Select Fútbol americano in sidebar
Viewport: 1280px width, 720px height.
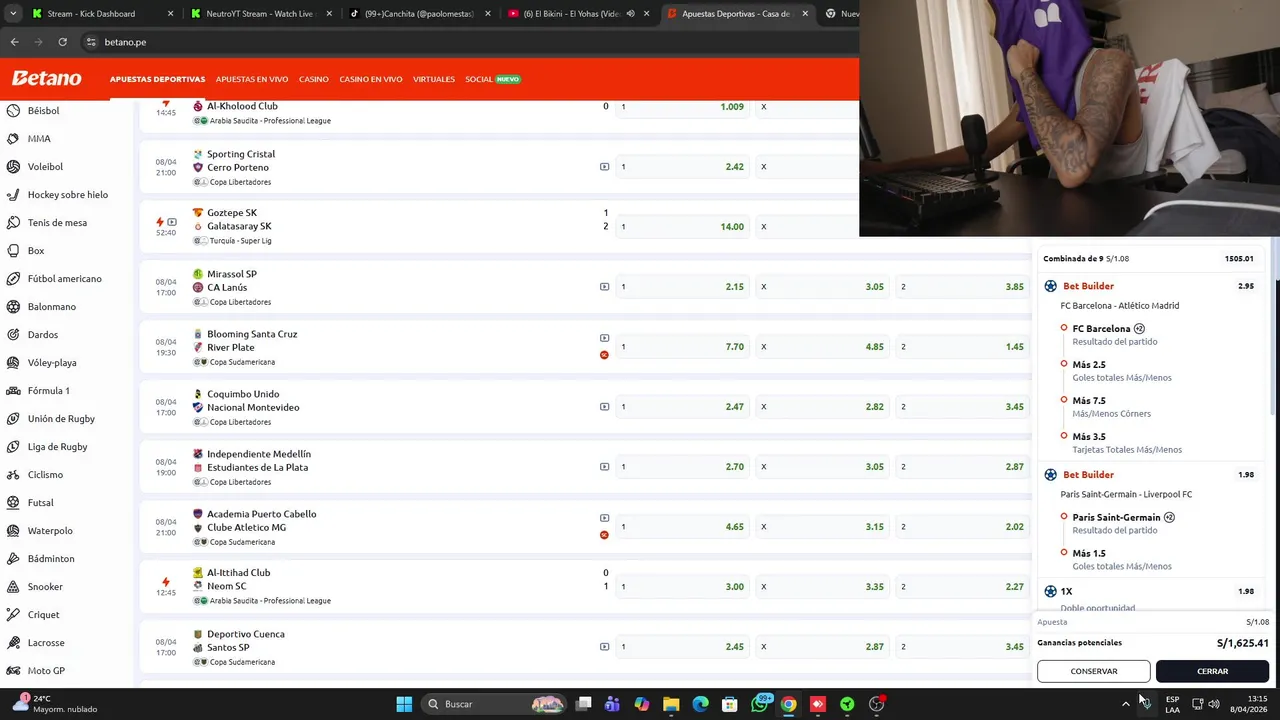tap(64, 279)
